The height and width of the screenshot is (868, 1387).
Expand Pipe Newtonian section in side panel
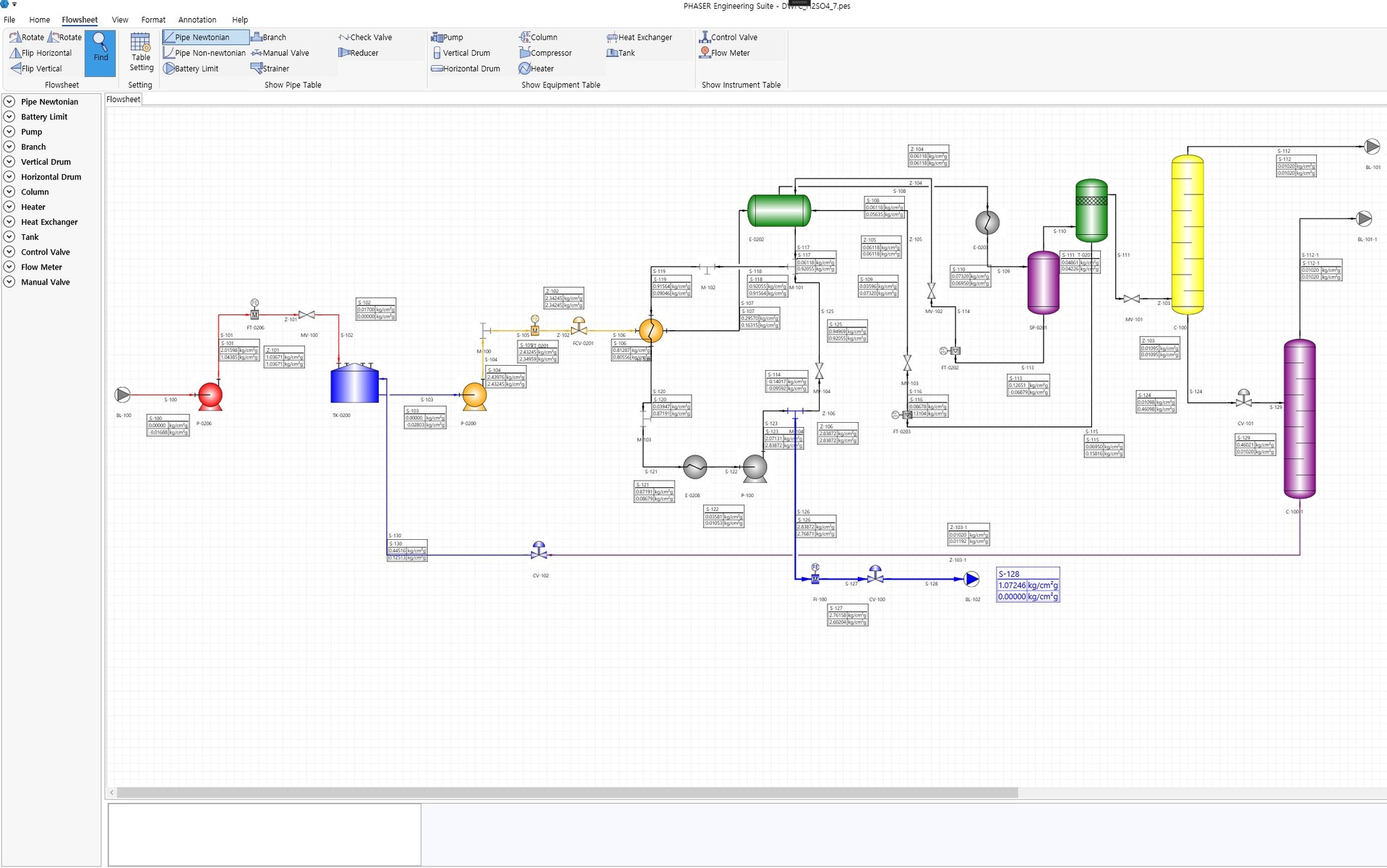[x=9, y=102]
